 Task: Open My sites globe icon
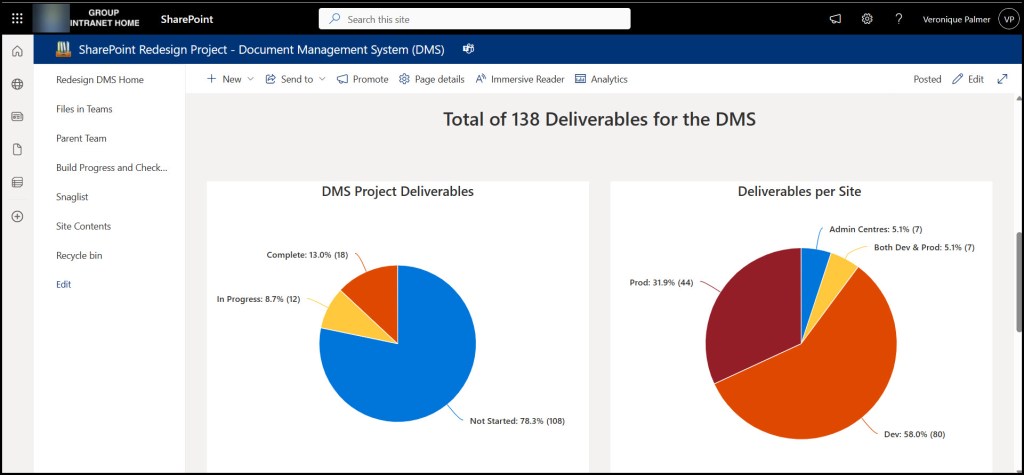coord(17,85)
